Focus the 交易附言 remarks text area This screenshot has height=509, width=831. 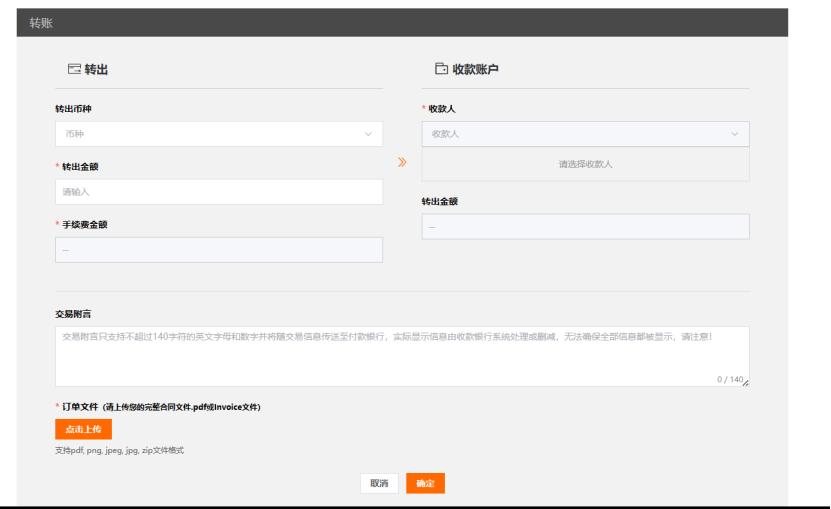click(400, 356)
